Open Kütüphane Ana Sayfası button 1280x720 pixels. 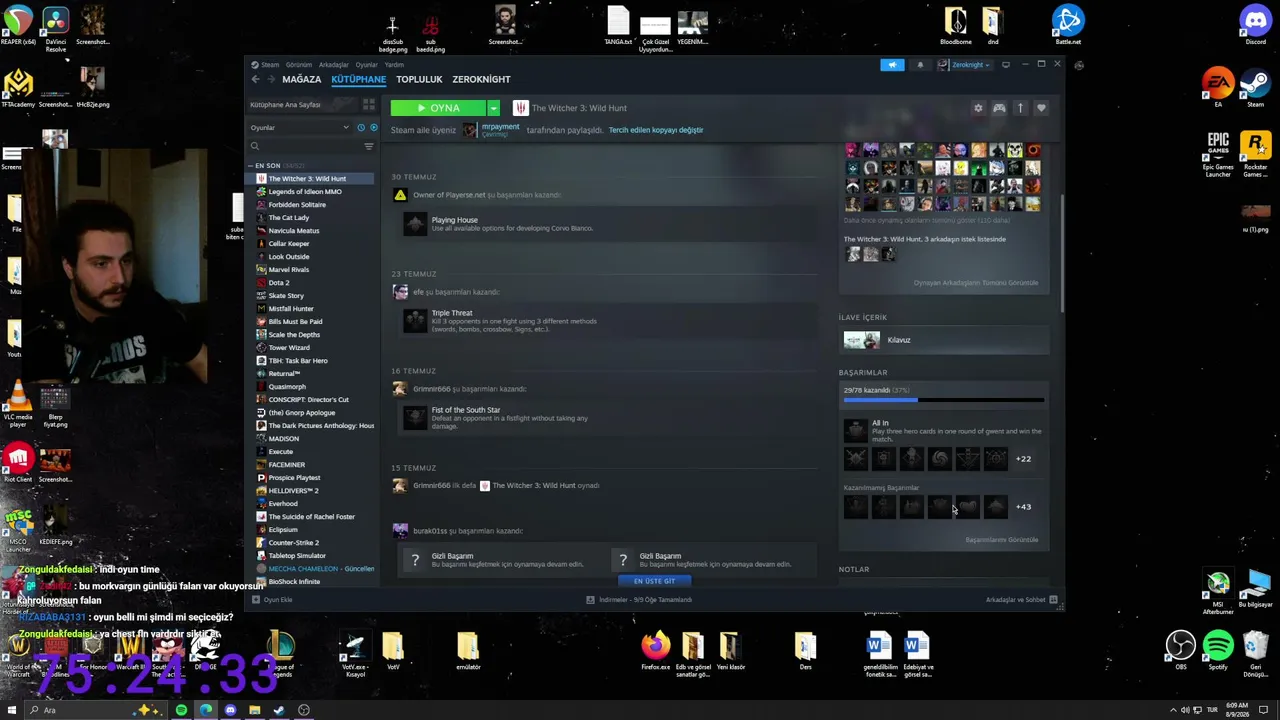point(303,105)
